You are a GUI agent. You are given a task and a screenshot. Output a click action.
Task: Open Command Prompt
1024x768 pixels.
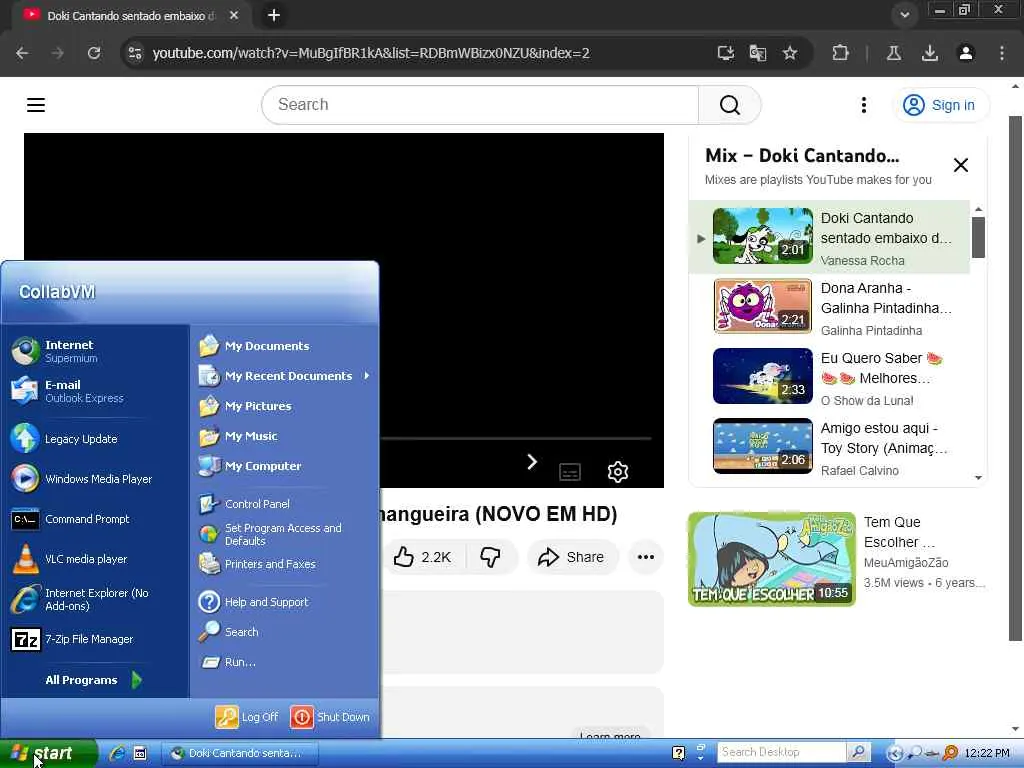(95, 519)
